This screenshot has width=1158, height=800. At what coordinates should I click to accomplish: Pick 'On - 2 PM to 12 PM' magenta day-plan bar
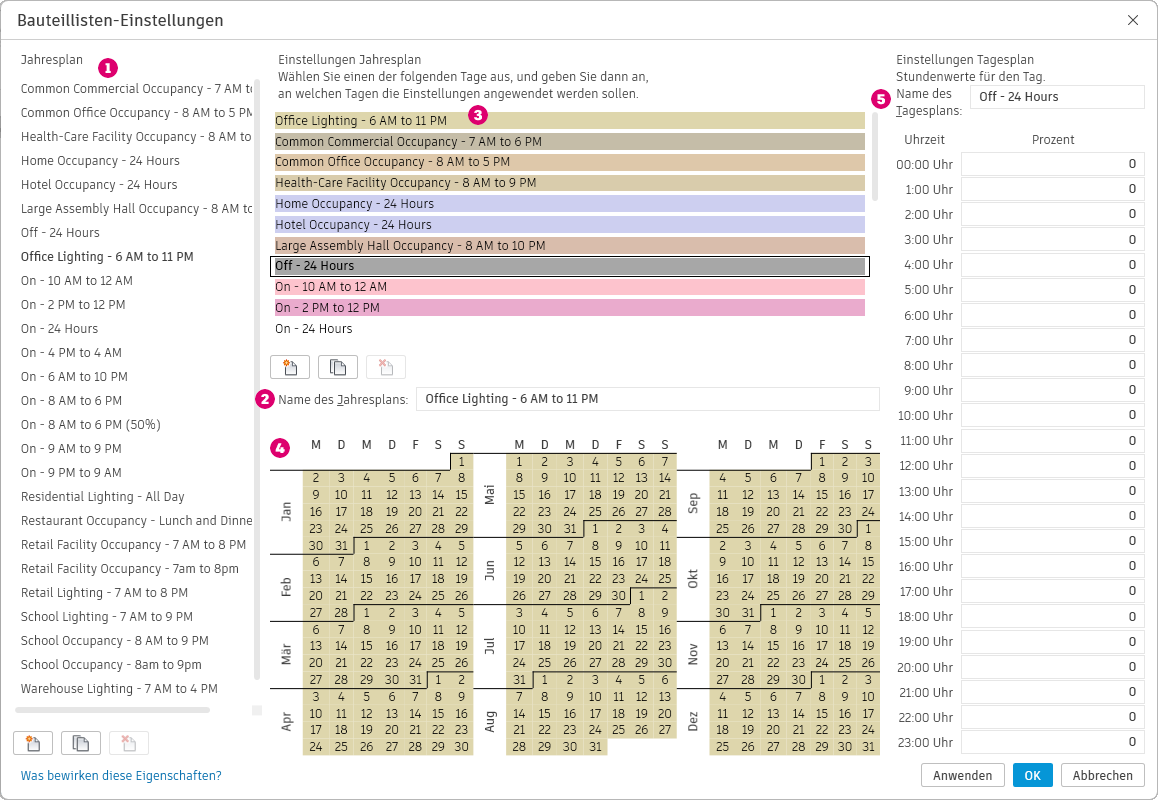tap(569, 307)
